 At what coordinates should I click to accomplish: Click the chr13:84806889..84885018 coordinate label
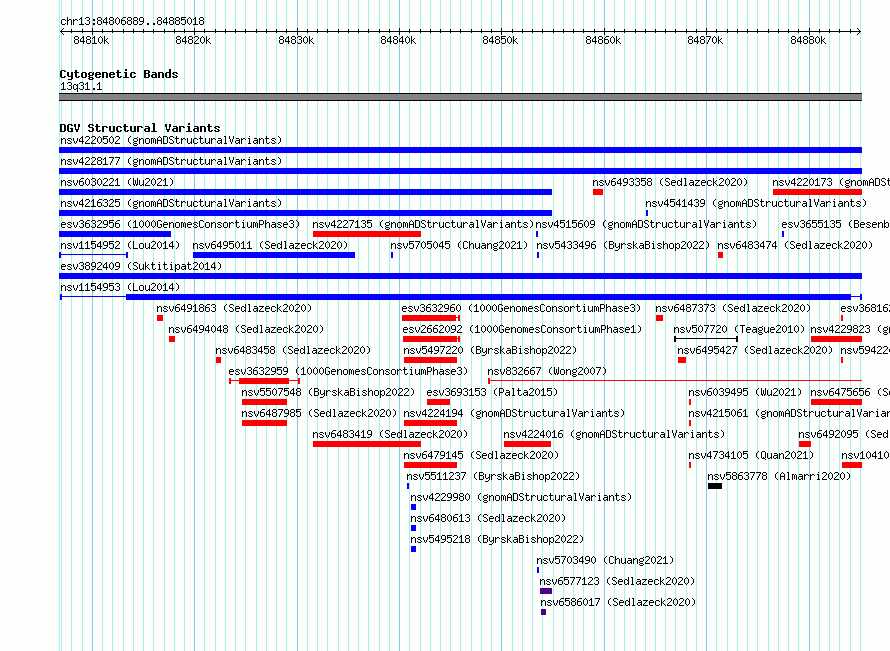[x=132, y=21]
